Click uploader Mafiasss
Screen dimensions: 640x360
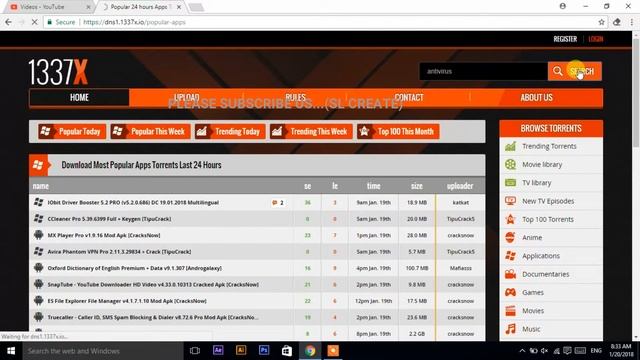460,268
